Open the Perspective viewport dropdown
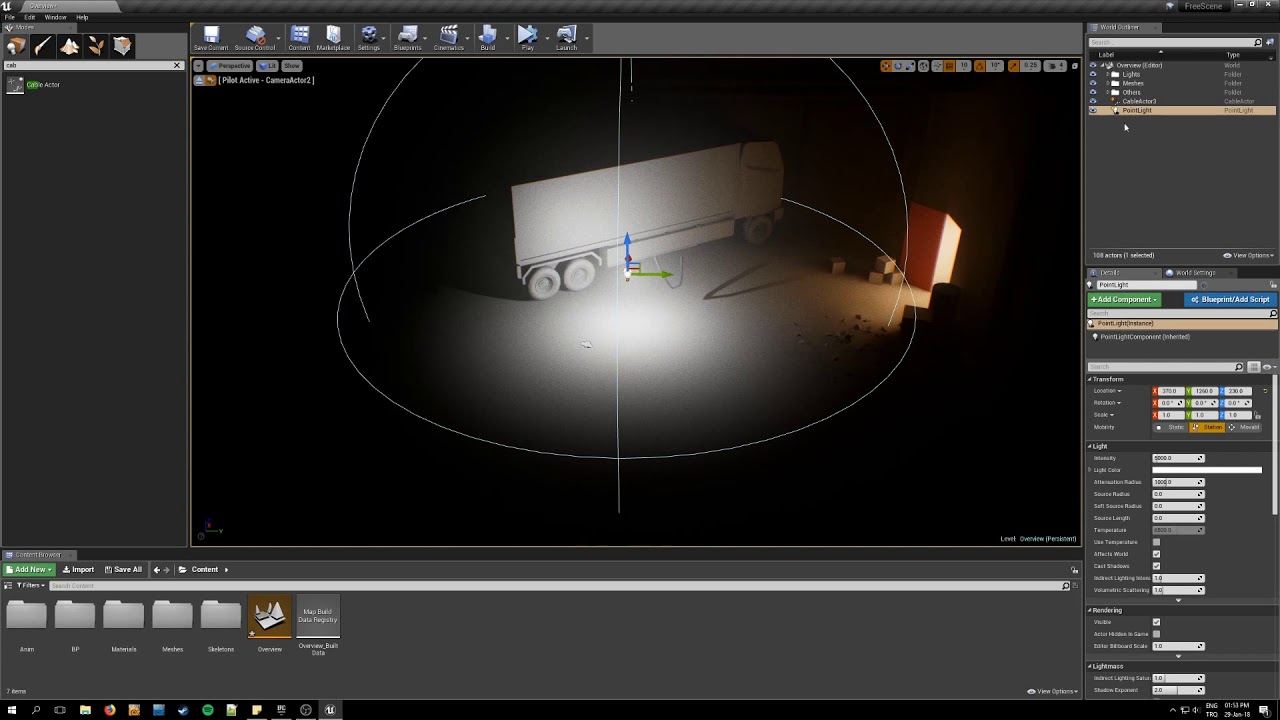1280x720 pixels. [232, 65]
